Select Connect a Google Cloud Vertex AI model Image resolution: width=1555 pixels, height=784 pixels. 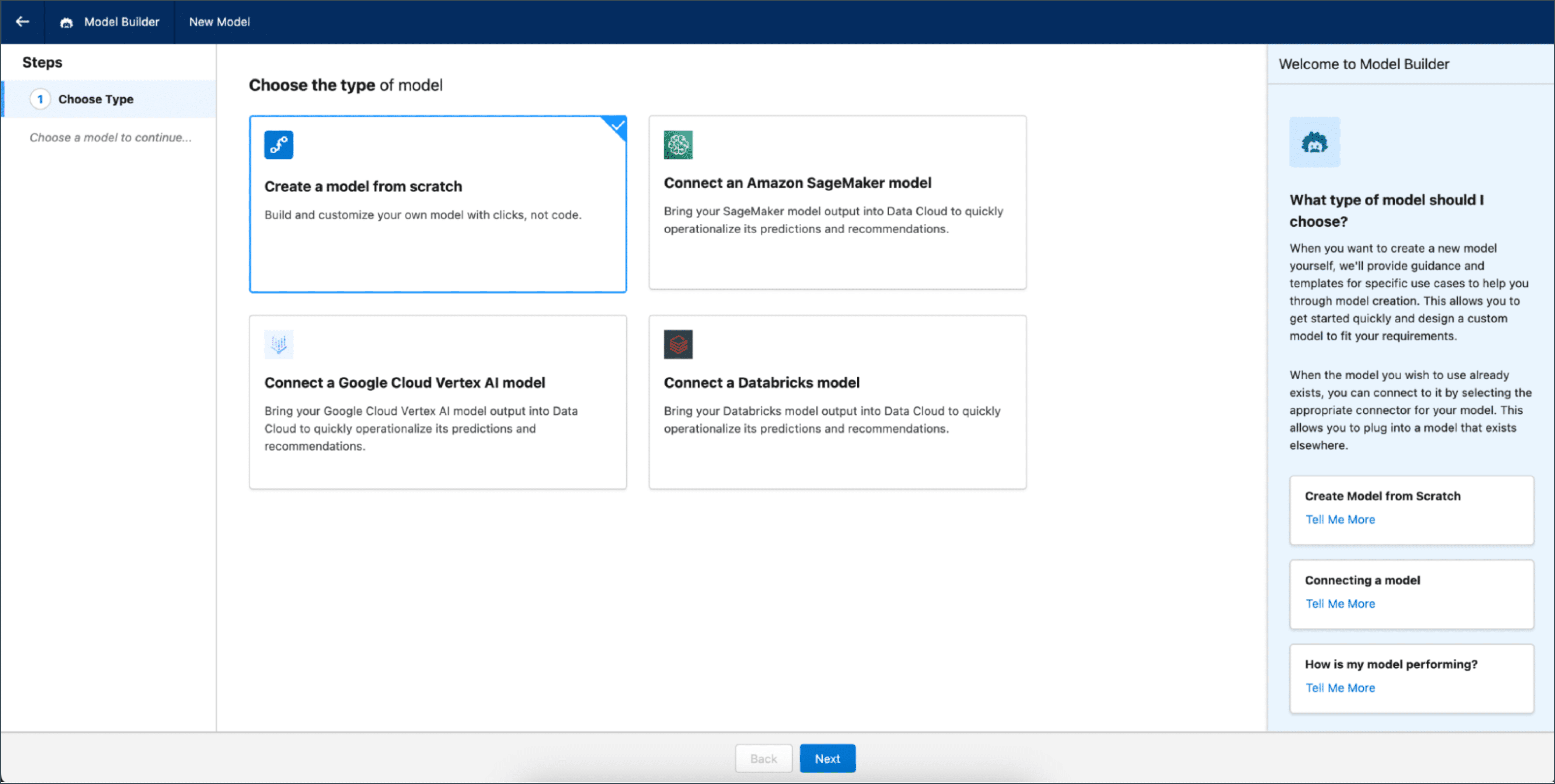click(438, 402)
